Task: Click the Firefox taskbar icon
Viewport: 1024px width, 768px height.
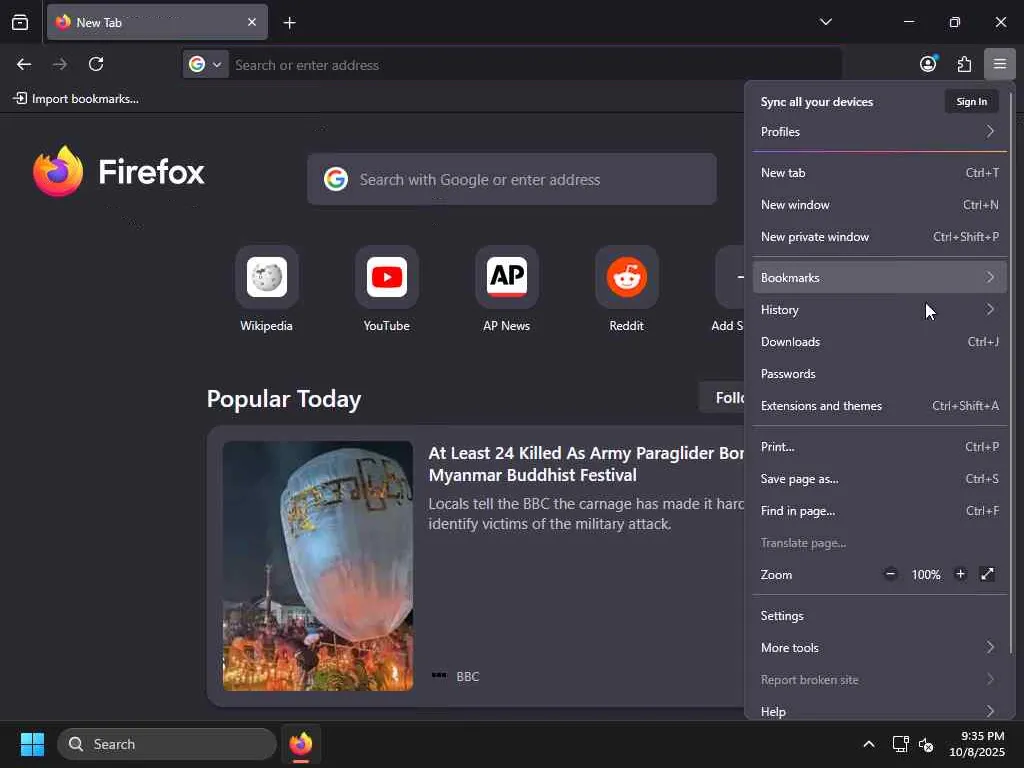Action: [x=300, y=744]
